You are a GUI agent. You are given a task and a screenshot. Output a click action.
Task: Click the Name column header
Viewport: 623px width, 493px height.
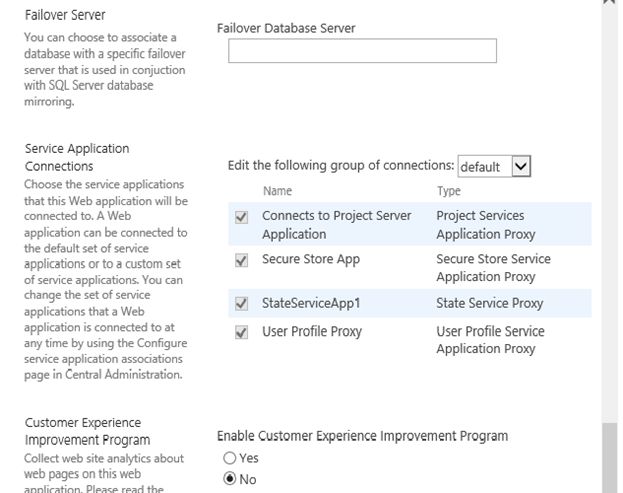point(277,191)
